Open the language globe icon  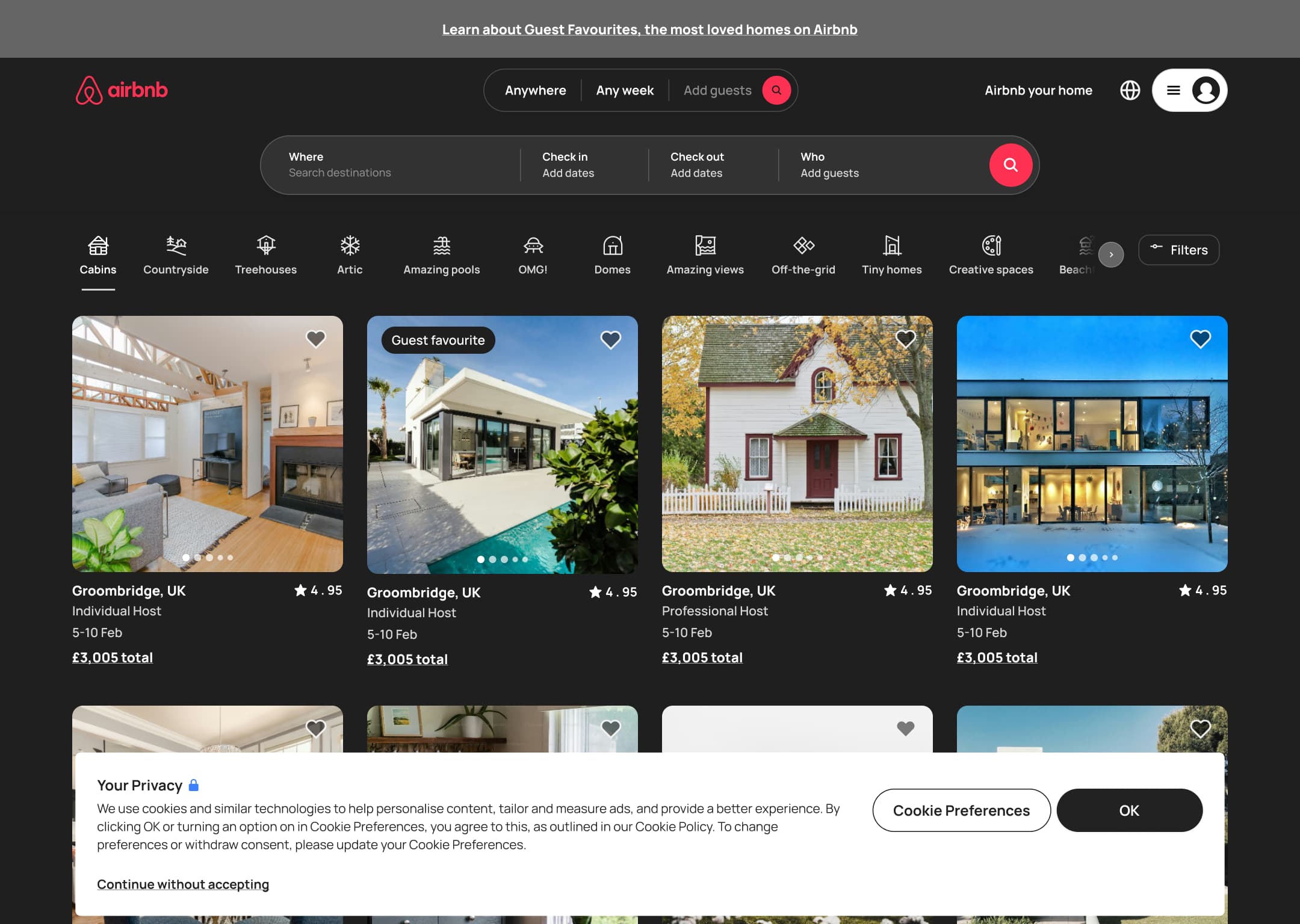click(1130, 90)
